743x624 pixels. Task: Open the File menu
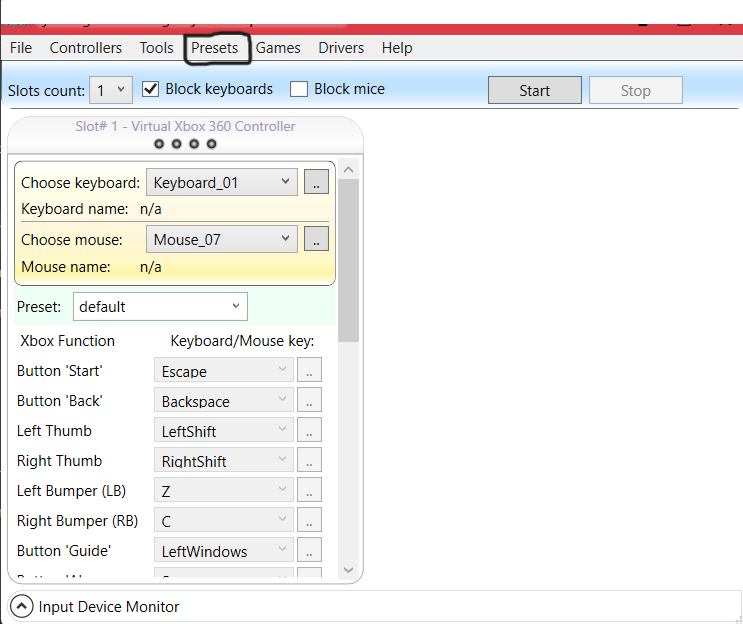(21, 48)
